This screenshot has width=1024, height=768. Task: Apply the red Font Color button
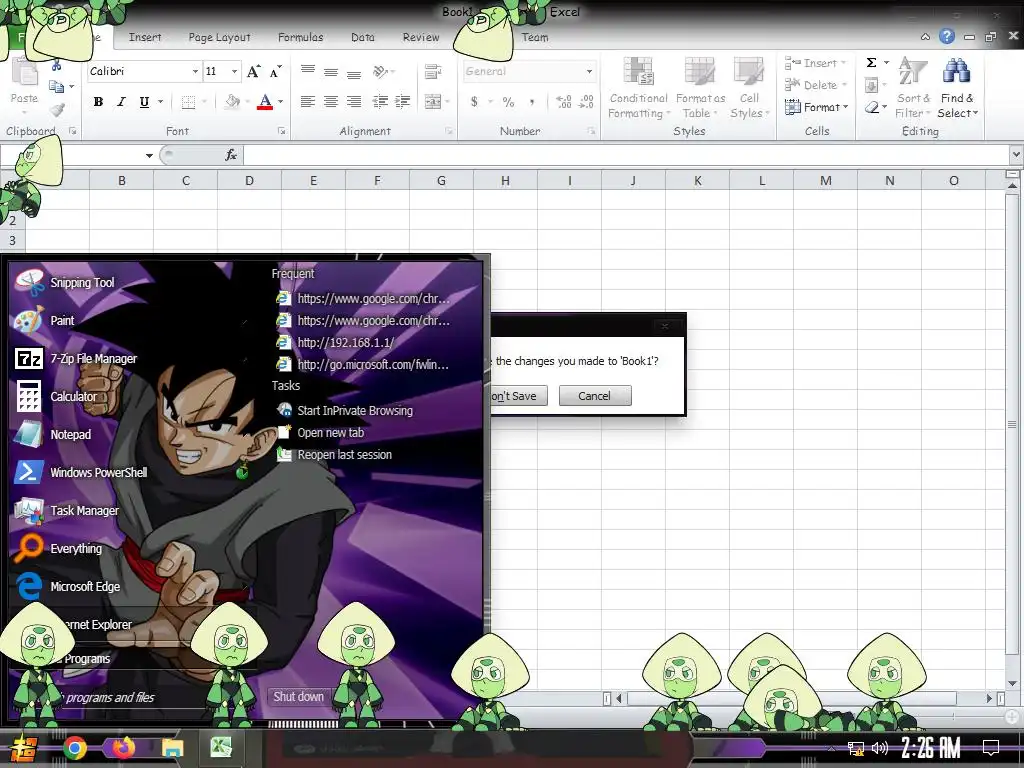tap(264, 102)
